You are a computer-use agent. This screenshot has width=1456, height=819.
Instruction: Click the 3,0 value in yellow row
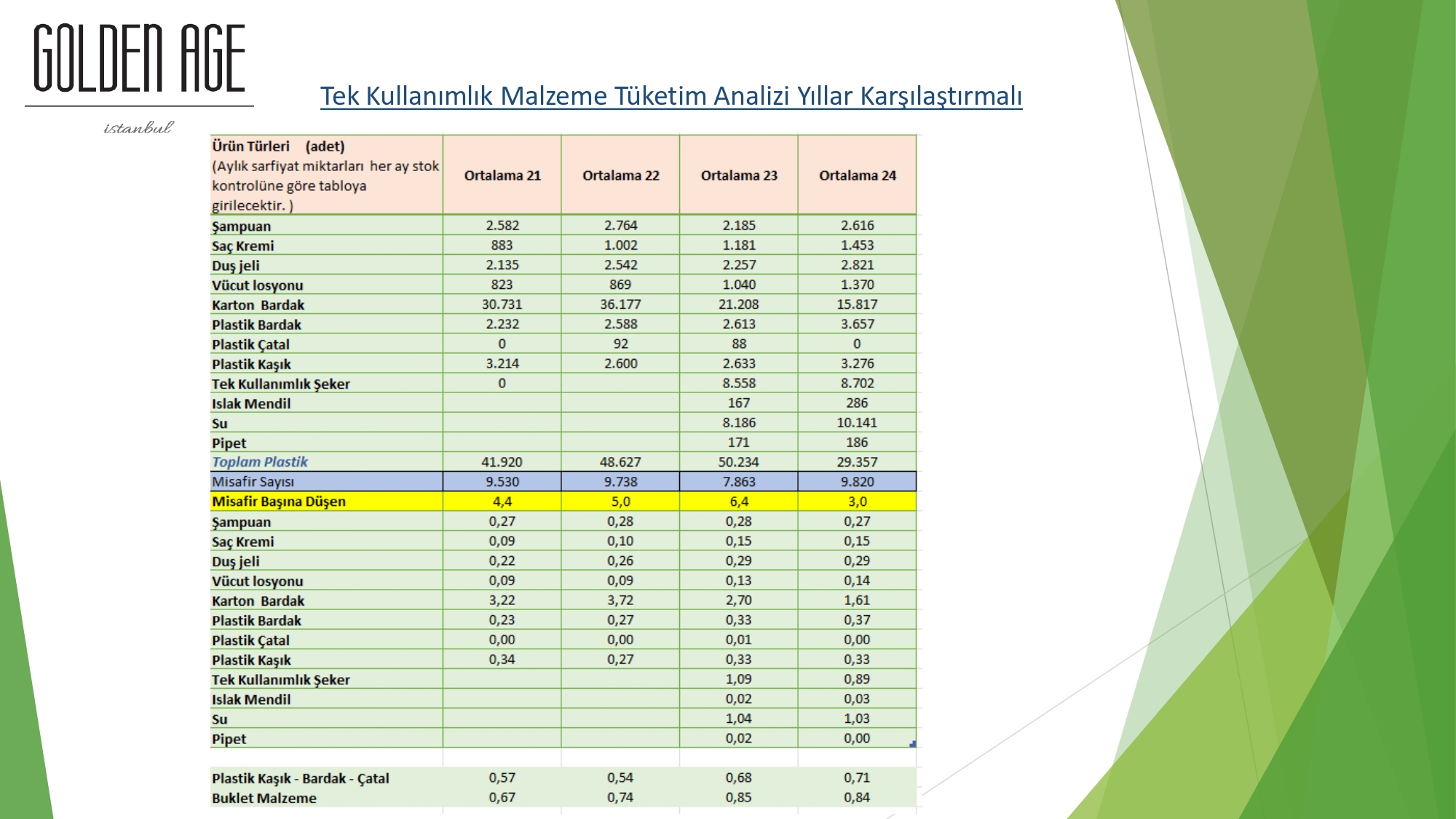858,501
